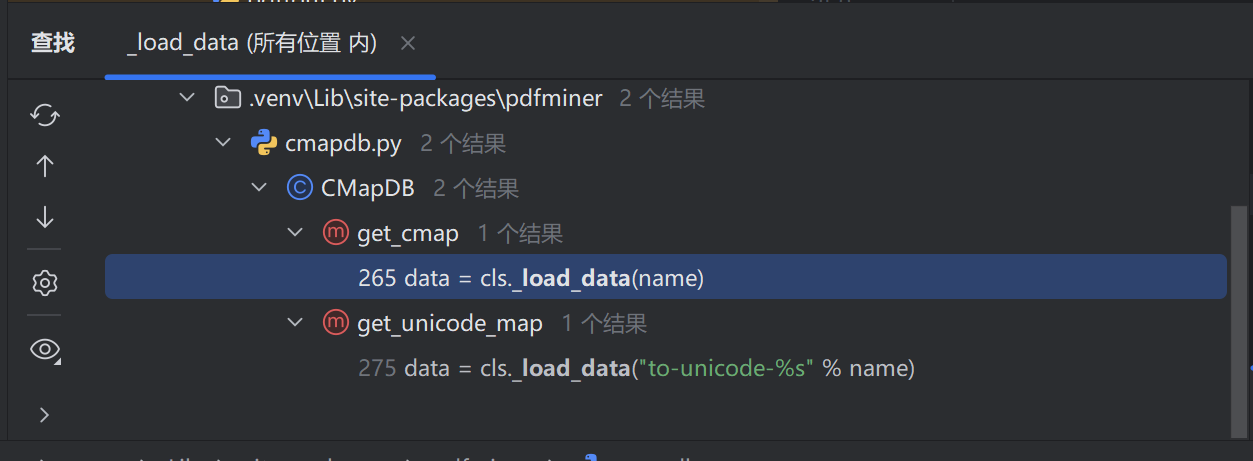Select the _load_data results tab
Viewport: 1253px width, 461px height.
pyautogui.click(x=252, y=44)
